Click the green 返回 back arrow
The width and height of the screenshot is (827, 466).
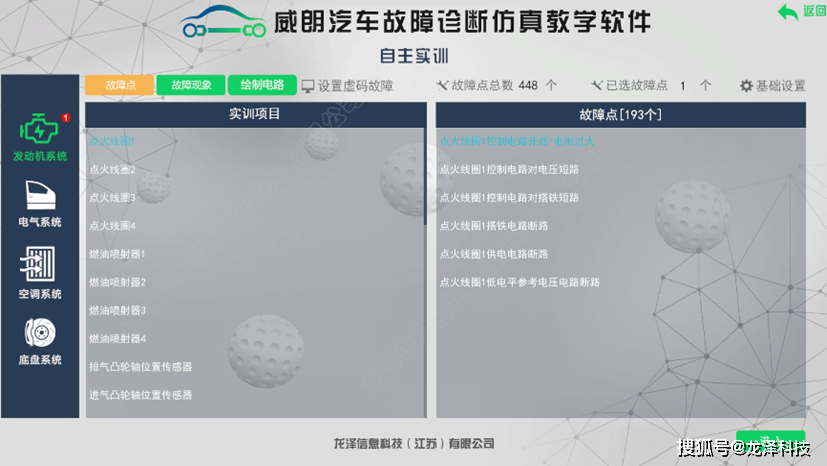pos(788,12)
